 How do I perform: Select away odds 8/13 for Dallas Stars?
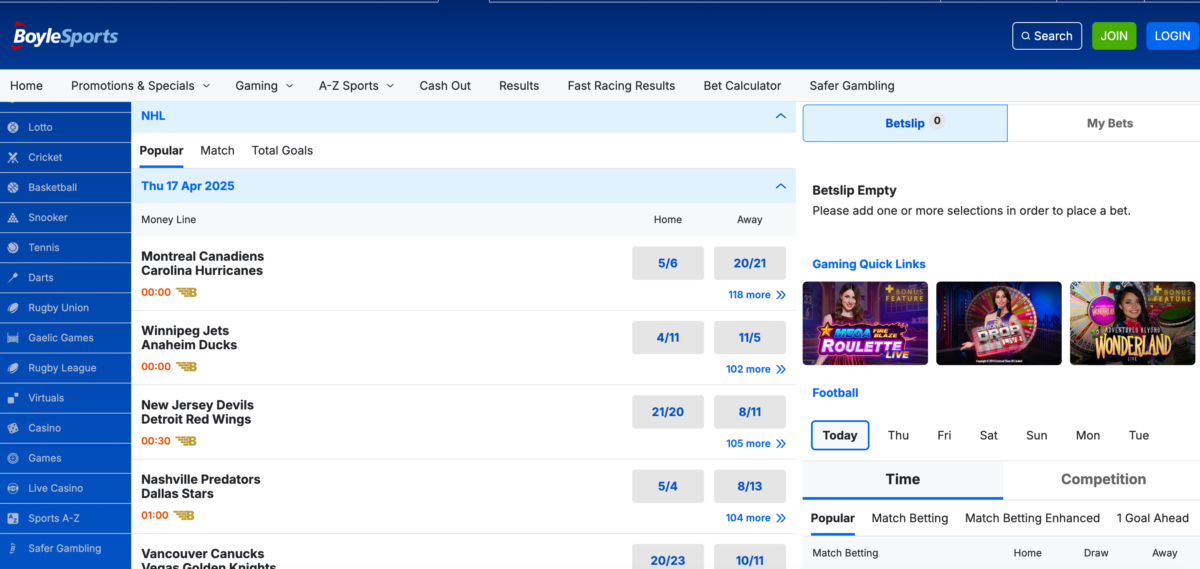click(750, 486)
